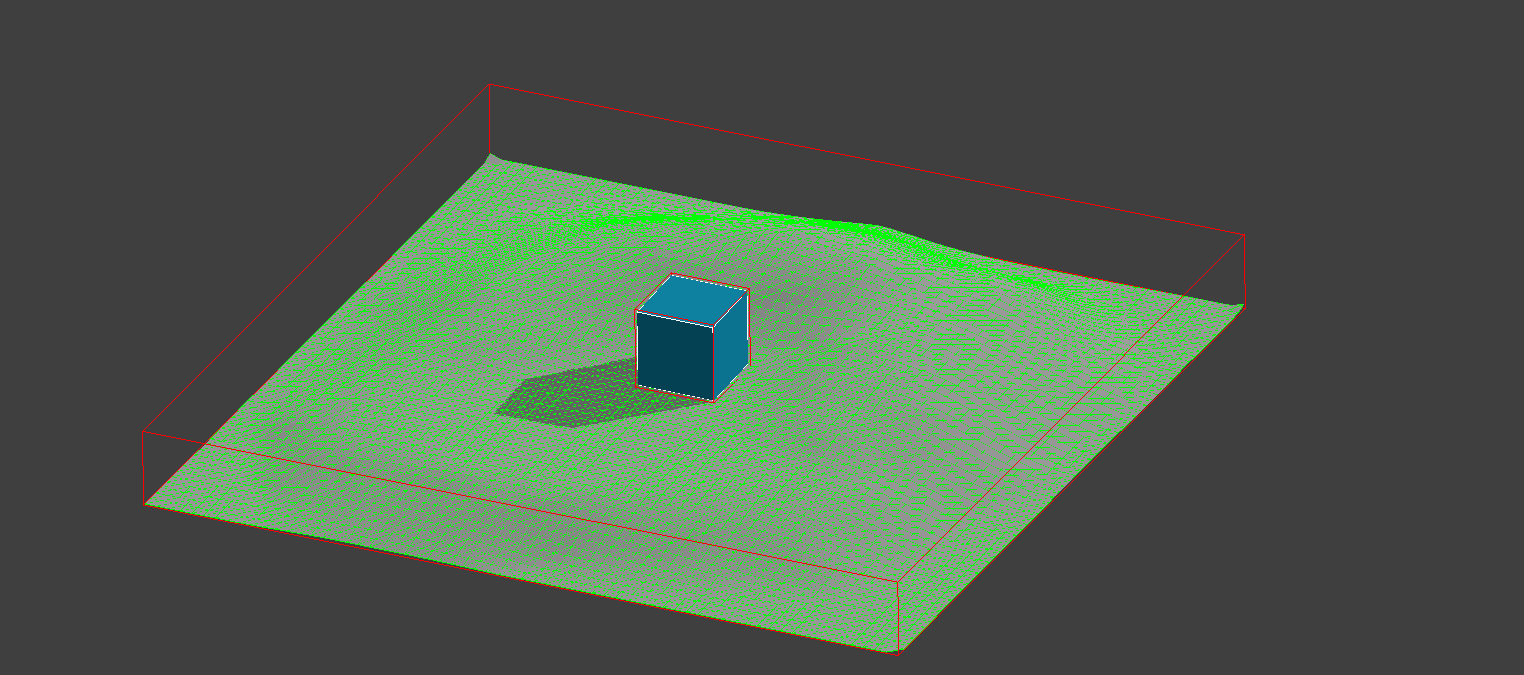Click the top face of the blue cube

click(693, 299)
